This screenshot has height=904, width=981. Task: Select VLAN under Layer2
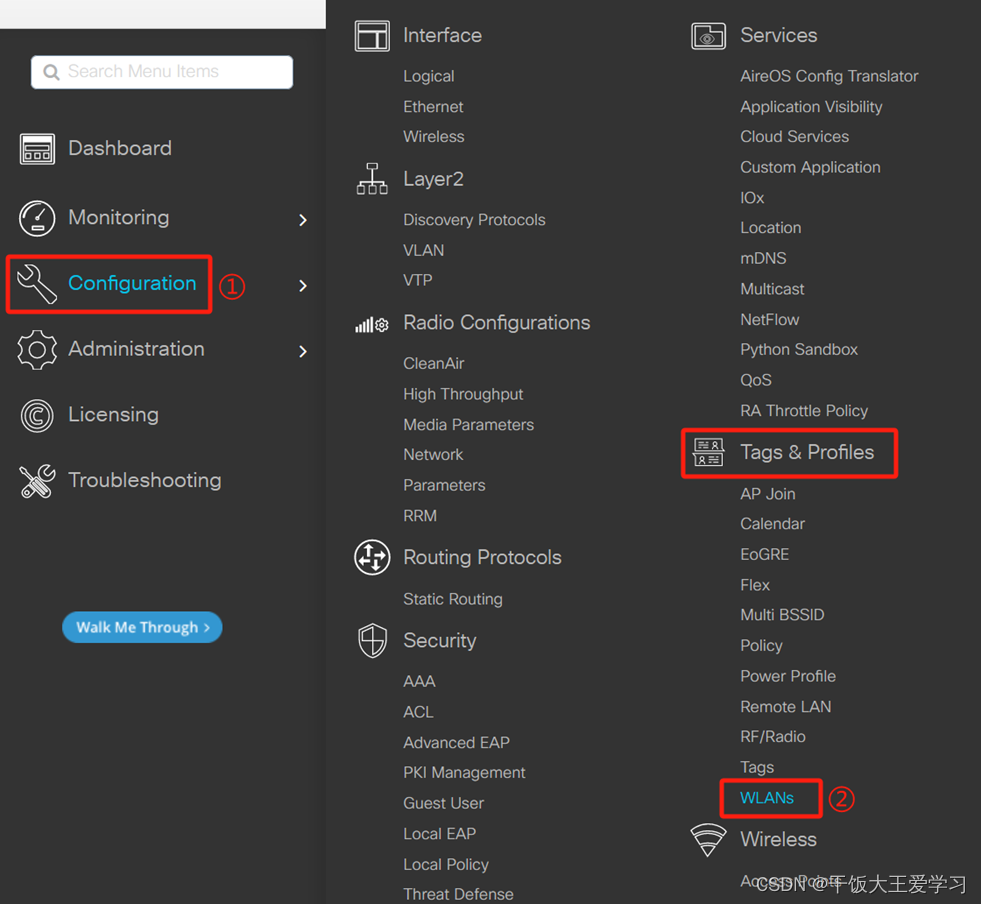coord(423,250)
